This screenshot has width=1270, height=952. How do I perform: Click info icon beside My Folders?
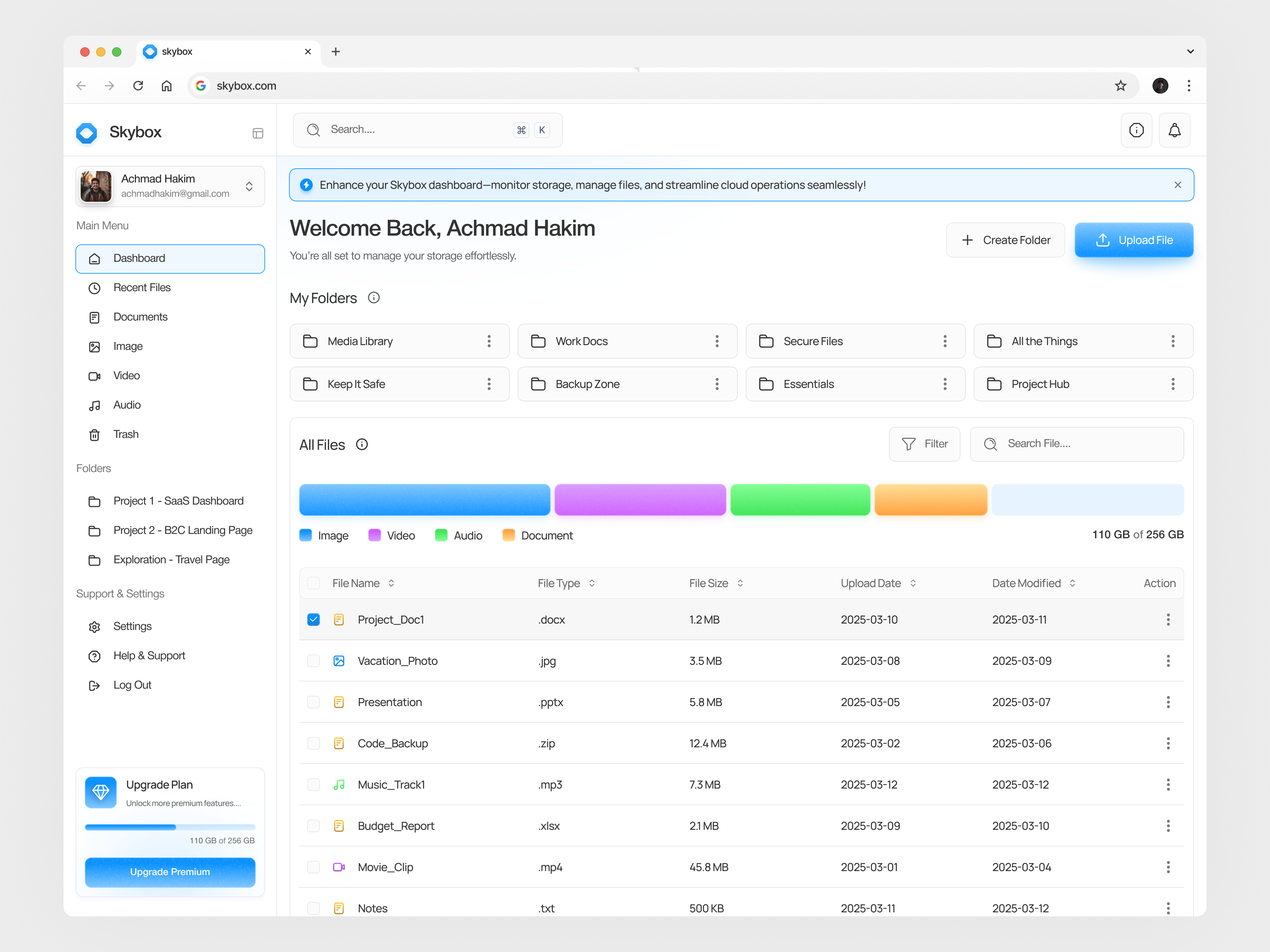[x=374, y=297]
